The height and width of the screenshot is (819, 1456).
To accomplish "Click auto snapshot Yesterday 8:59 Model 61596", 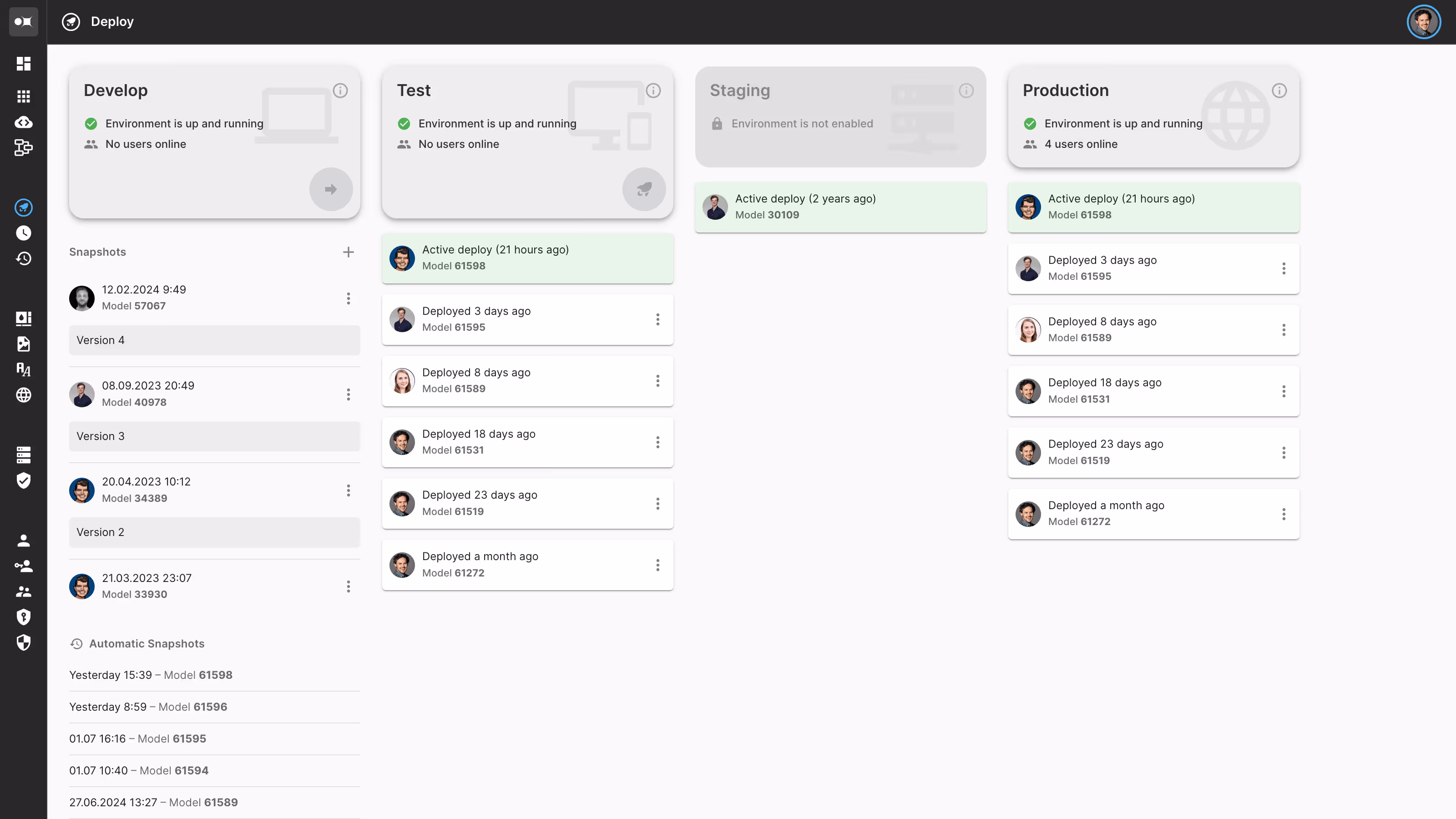I will pos(214,707).
